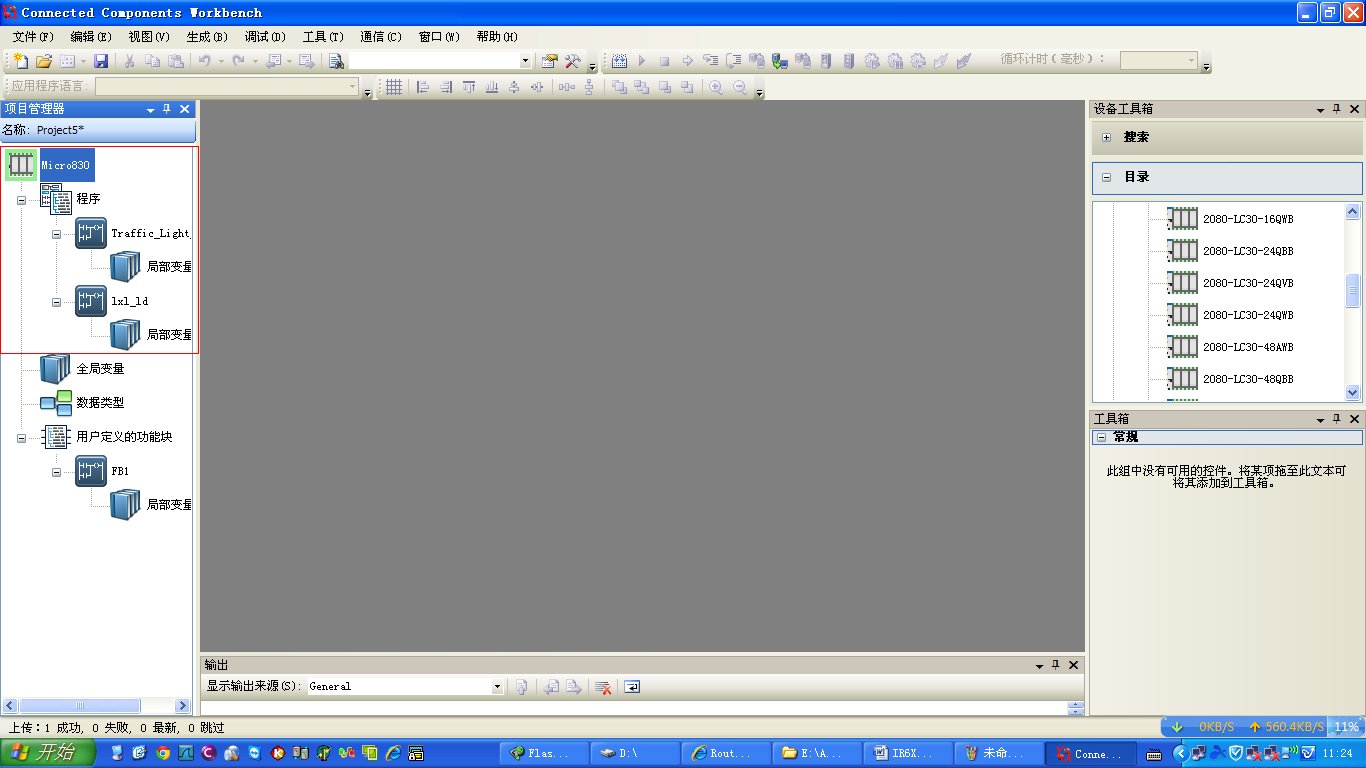This screenshot has height=768, width=1366.
Task: Expand the 搜索 section
Action: pyautogui.click(x=1106, y=137)
